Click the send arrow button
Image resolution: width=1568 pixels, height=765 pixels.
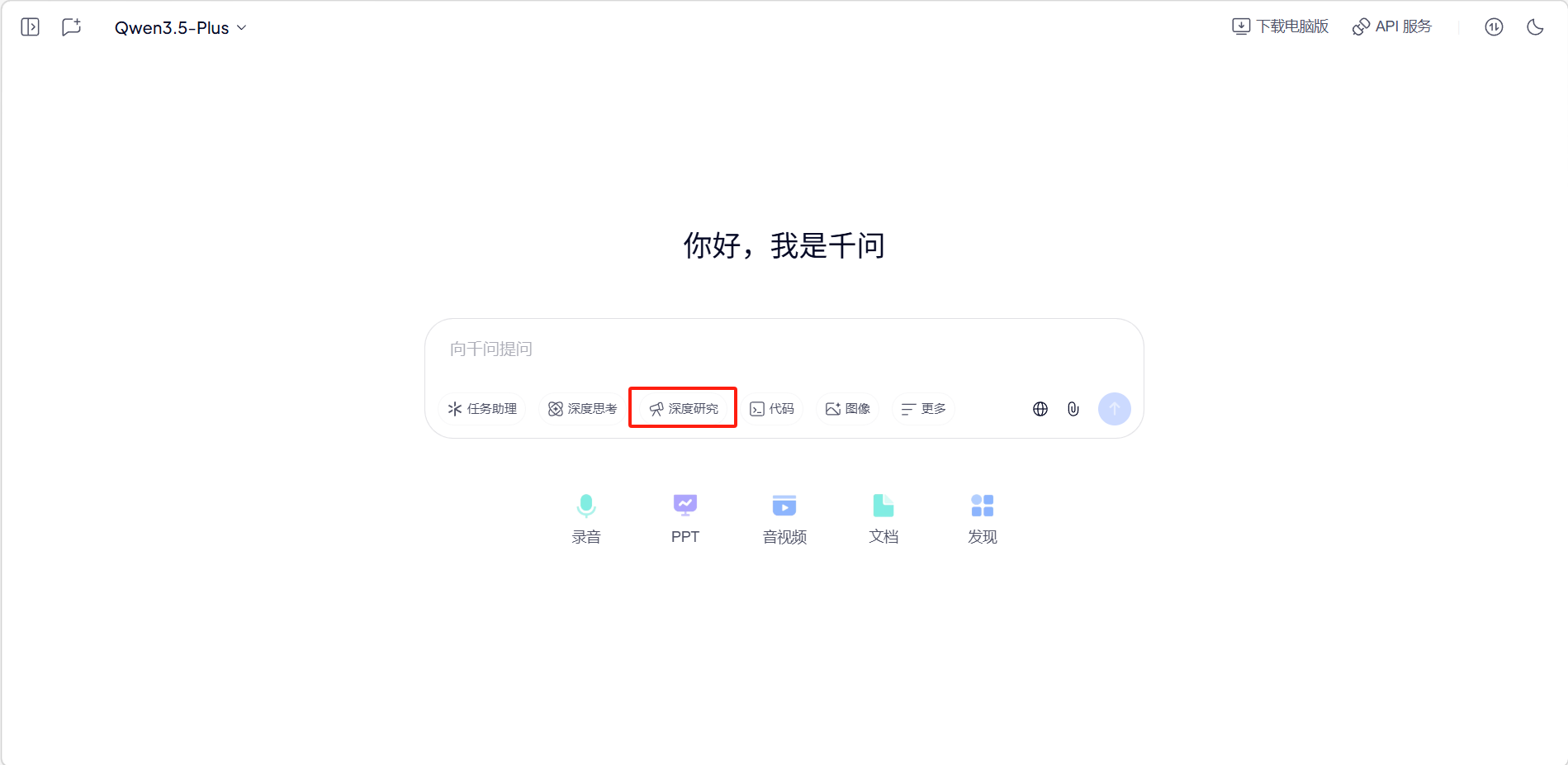click(1115, 409)
